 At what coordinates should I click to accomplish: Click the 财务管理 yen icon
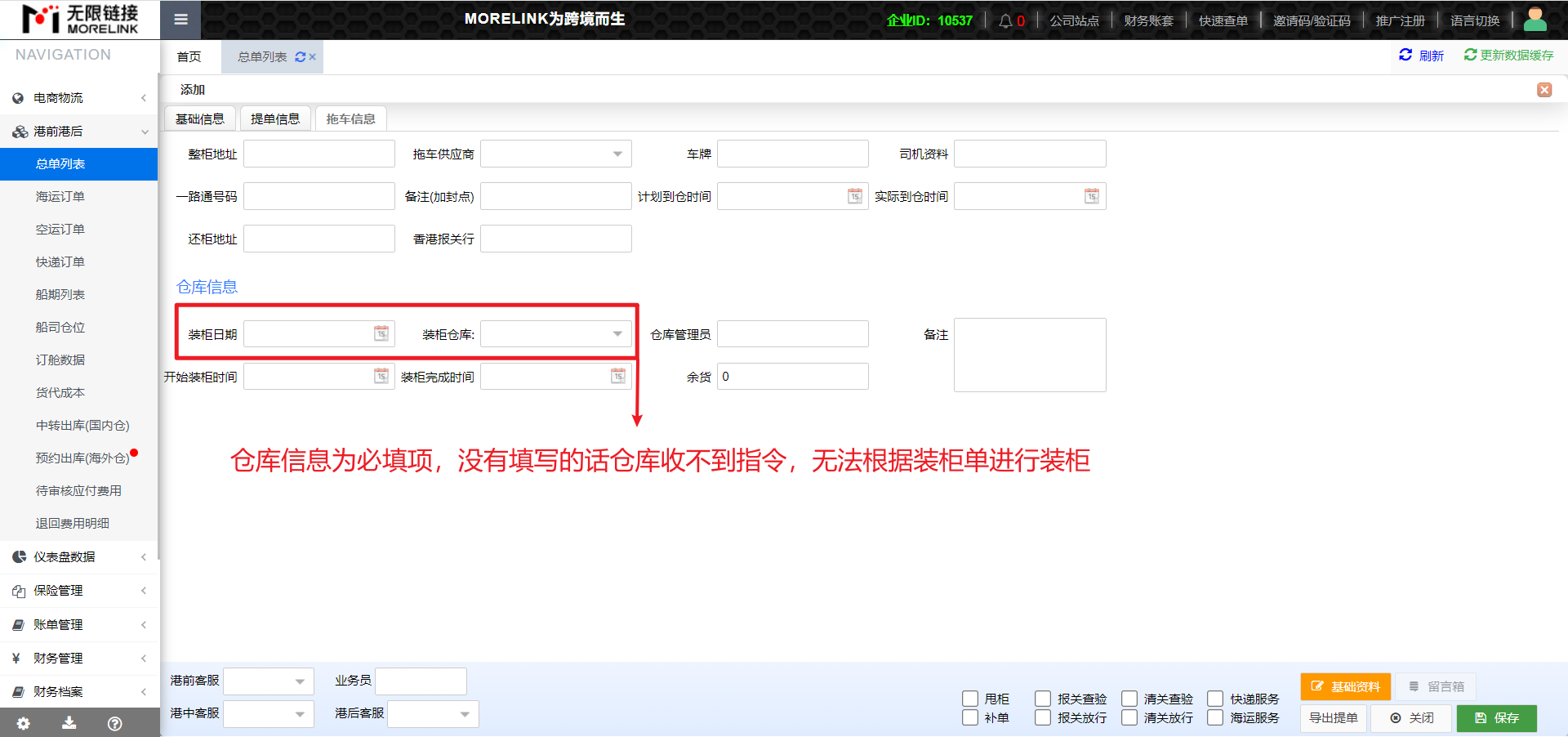tap(16, 659)
